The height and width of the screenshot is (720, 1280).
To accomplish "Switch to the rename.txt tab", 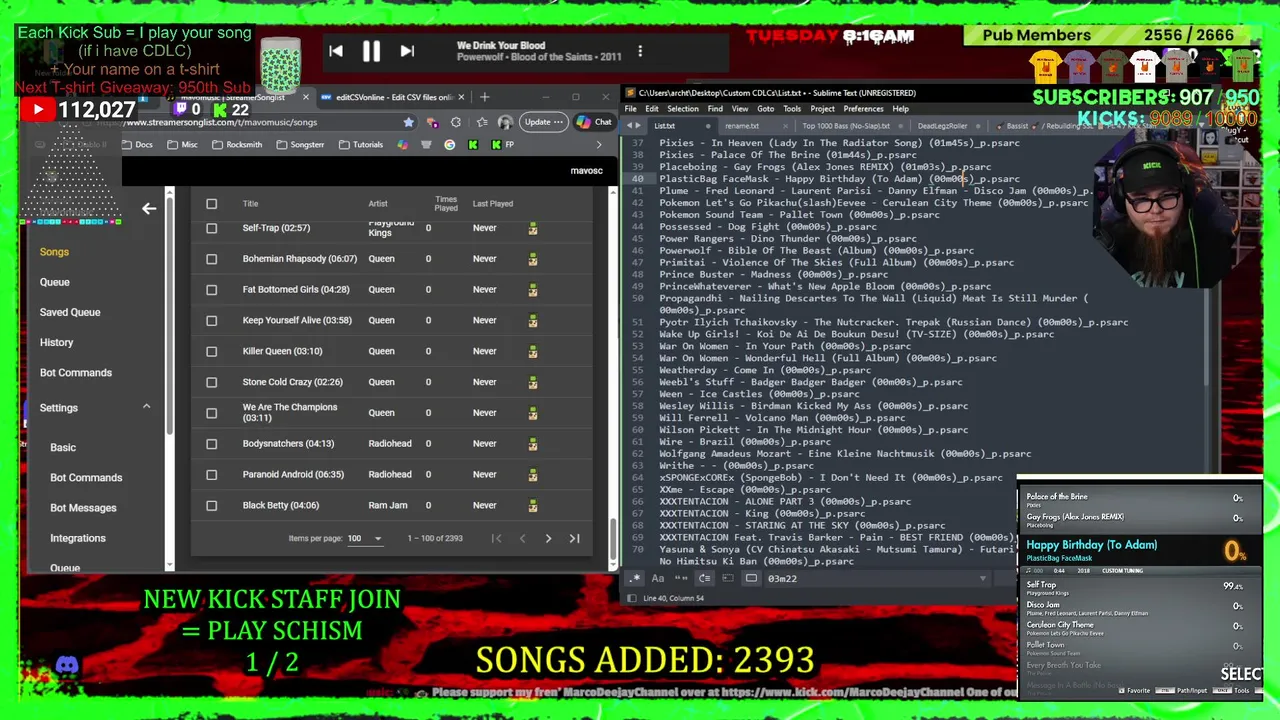I will coord(742,126).
